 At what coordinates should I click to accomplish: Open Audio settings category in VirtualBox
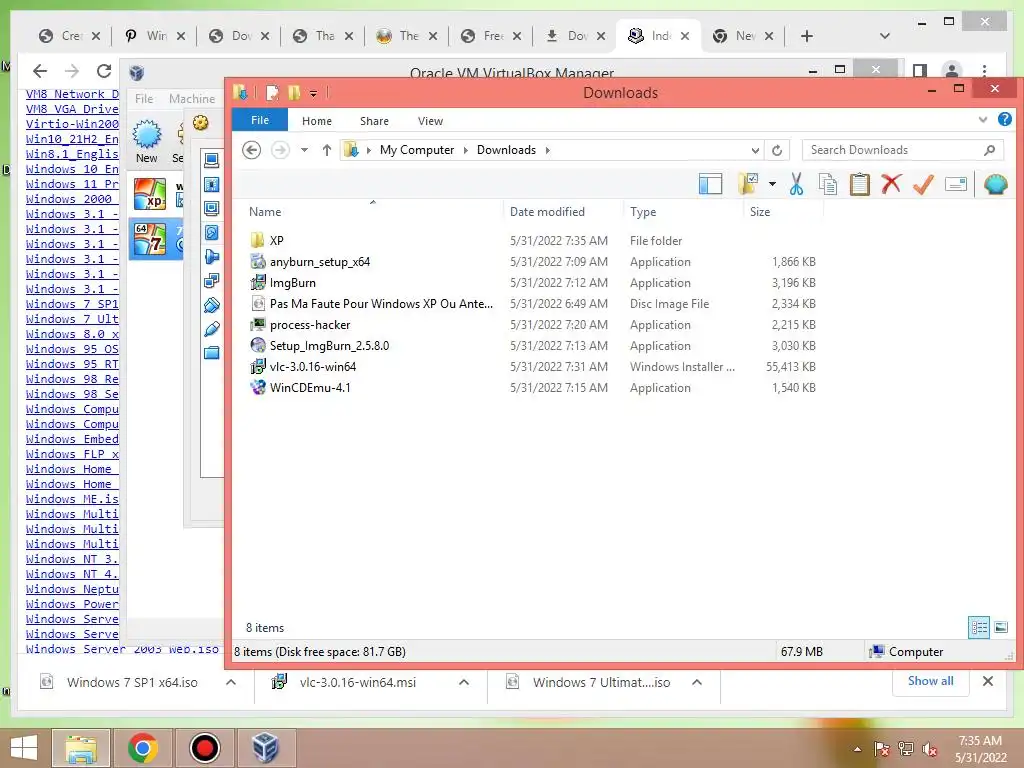point(212,257)
